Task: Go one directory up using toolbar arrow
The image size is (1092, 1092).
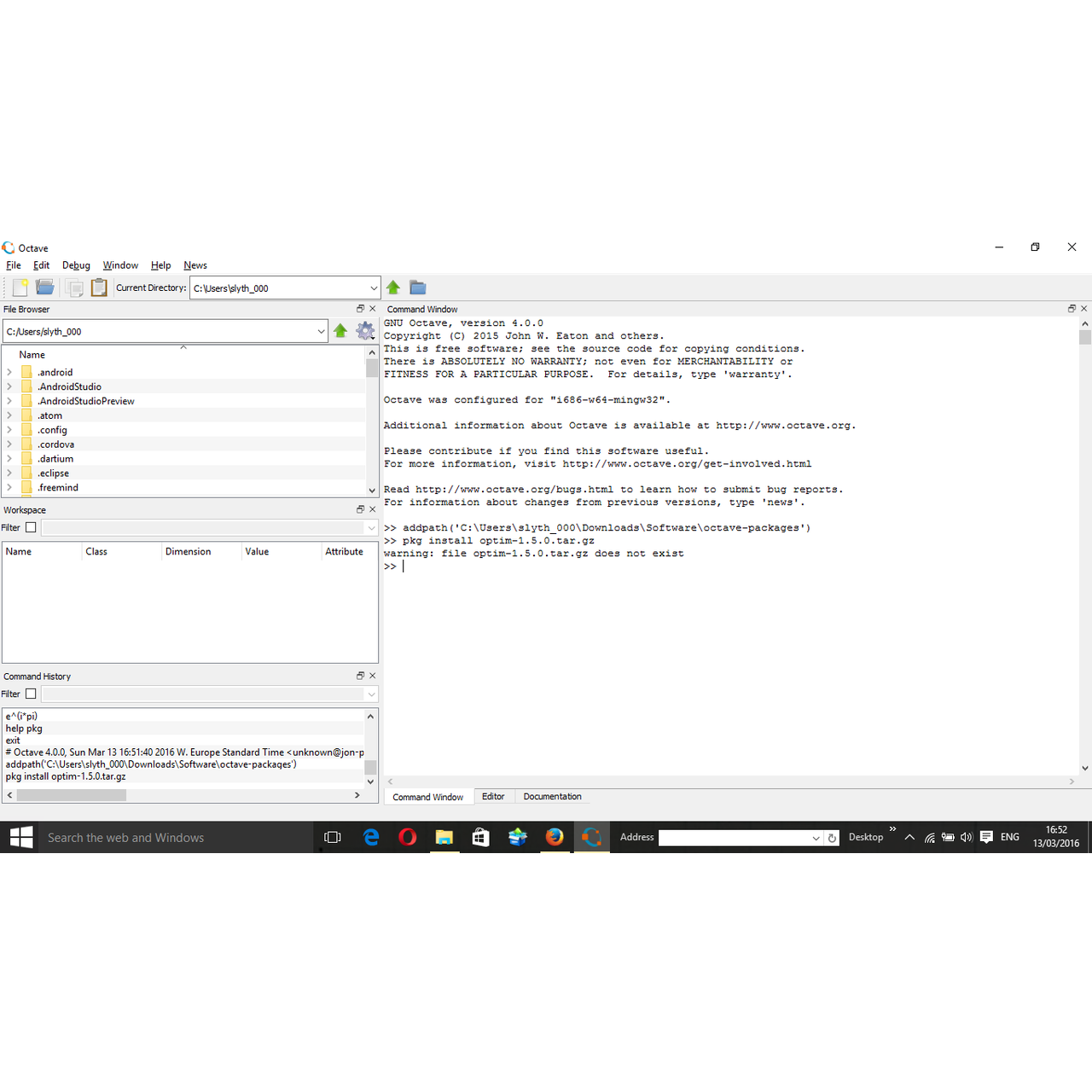Action: tap(392, 288)
